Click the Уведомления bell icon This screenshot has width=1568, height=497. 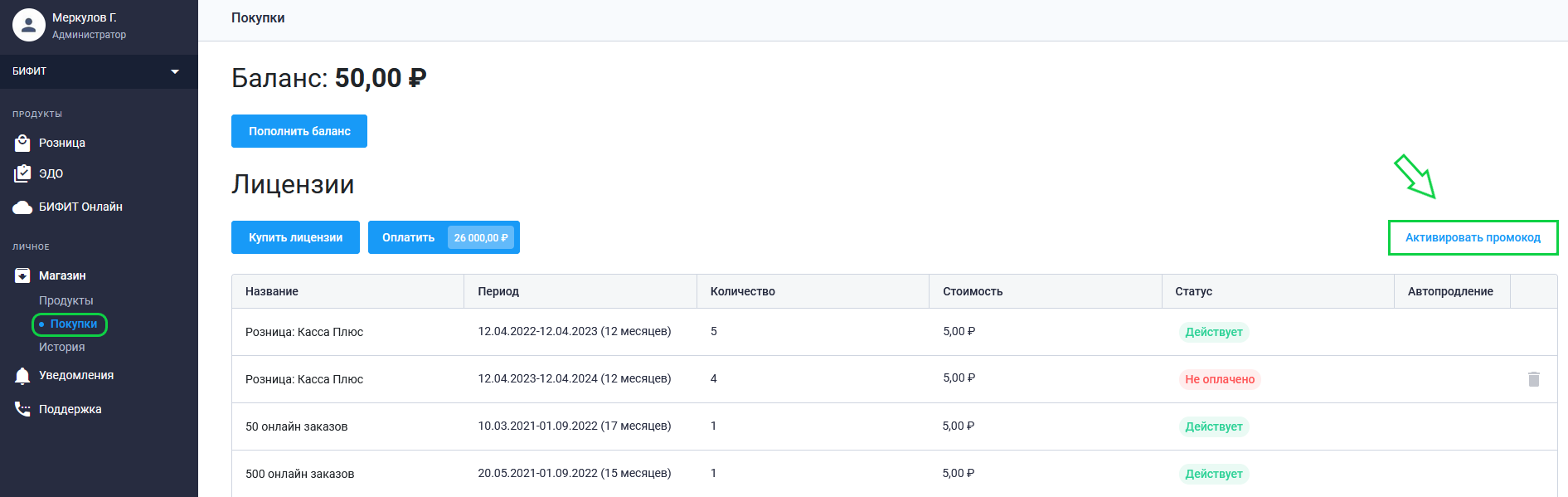click(22, 376)
